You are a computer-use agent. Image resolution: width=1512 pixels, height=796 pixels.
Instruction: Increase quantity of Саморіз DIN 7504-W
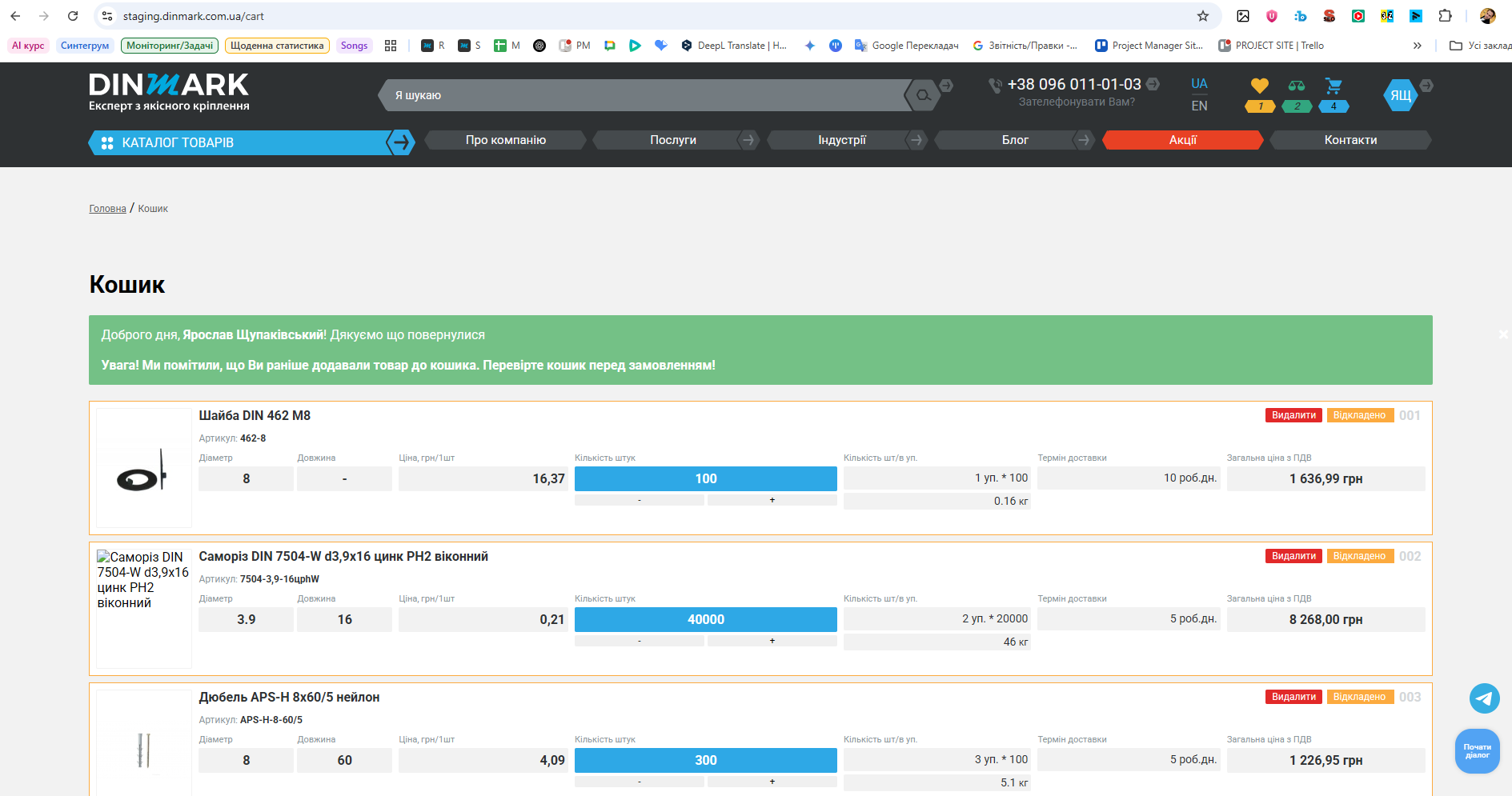pyautogui.click(x=772, y=641)
